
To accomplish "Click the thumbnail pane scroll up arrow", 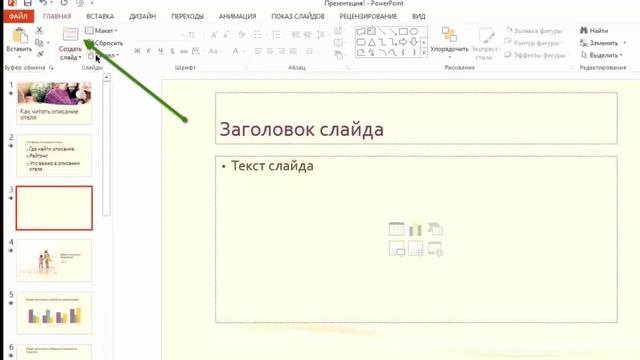I will click(107, 77).
